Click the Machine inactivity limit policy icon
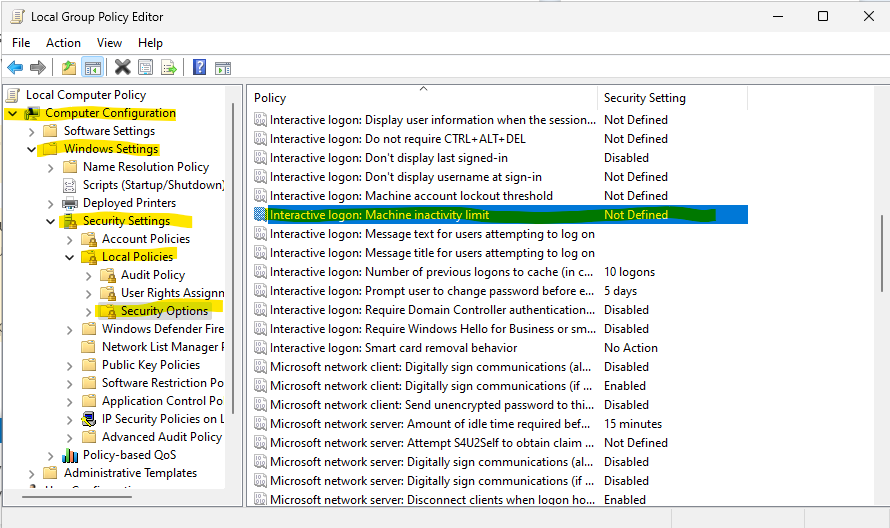Image resolution: width=890 pixels, height=528 pixels. (x=260, y=215)
